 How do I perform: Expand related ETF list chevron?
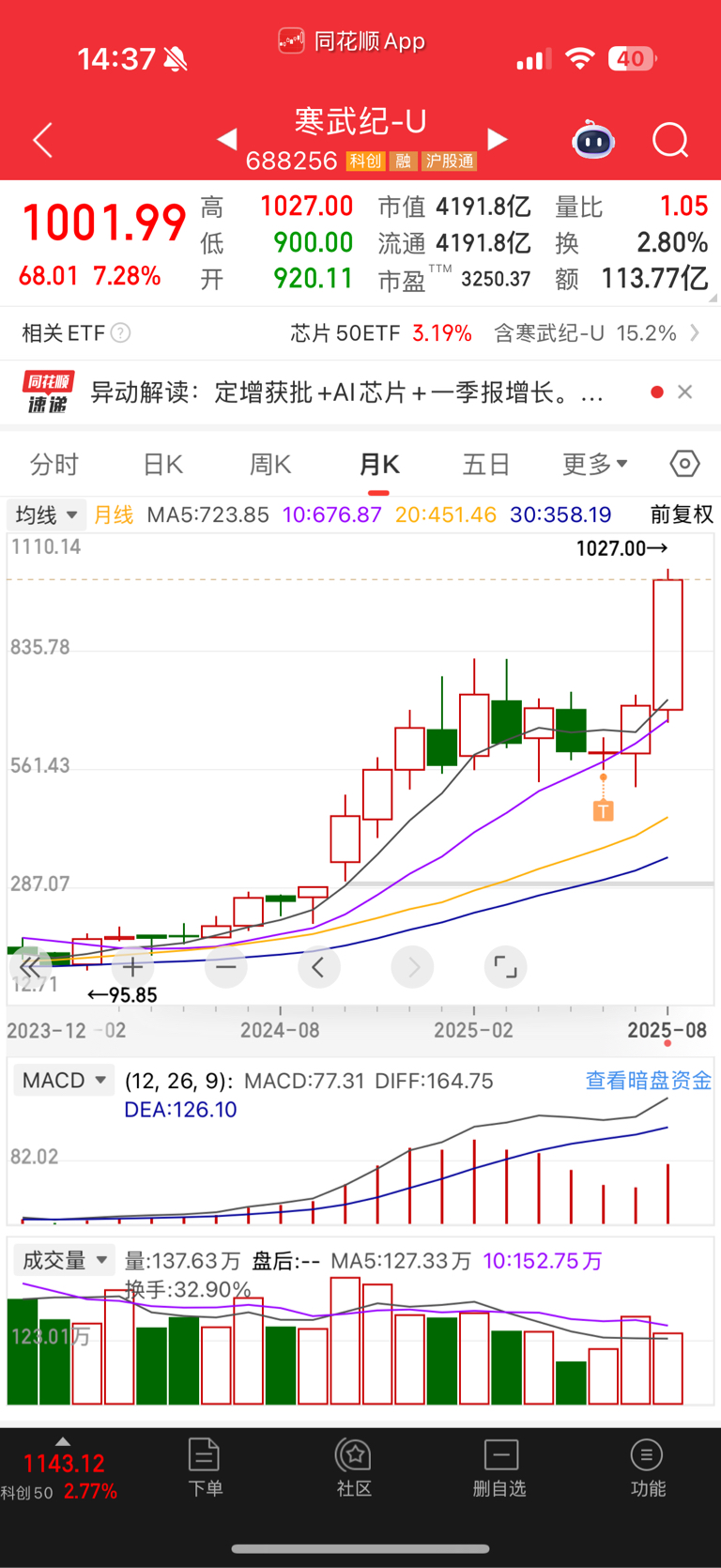click(695, 332)
